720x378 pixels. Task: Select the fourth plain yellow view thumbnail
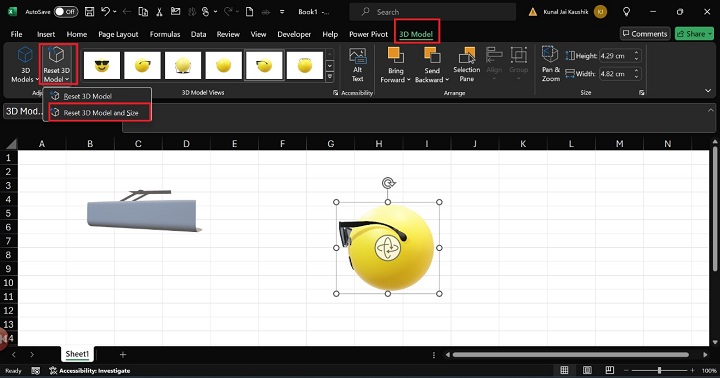coord(224,65)
